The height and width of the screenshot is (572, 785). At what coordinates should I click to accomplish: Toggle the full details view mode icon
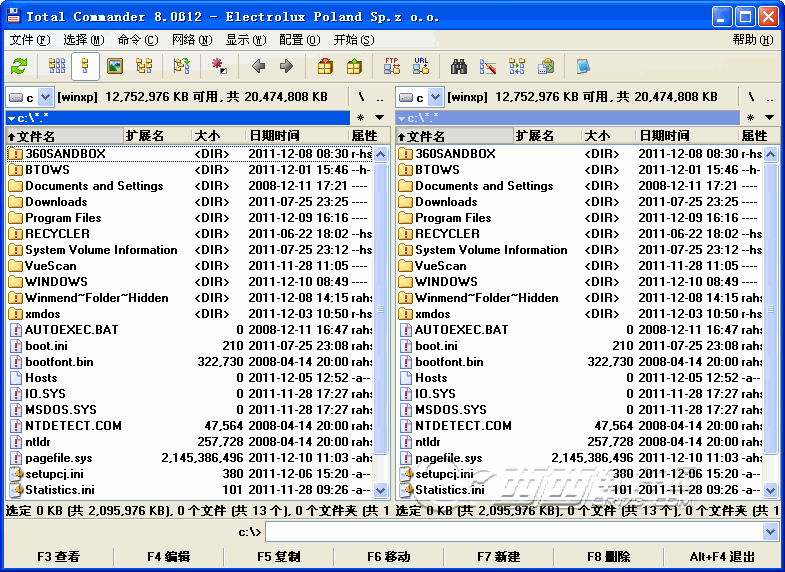click(x=86, y=67)
